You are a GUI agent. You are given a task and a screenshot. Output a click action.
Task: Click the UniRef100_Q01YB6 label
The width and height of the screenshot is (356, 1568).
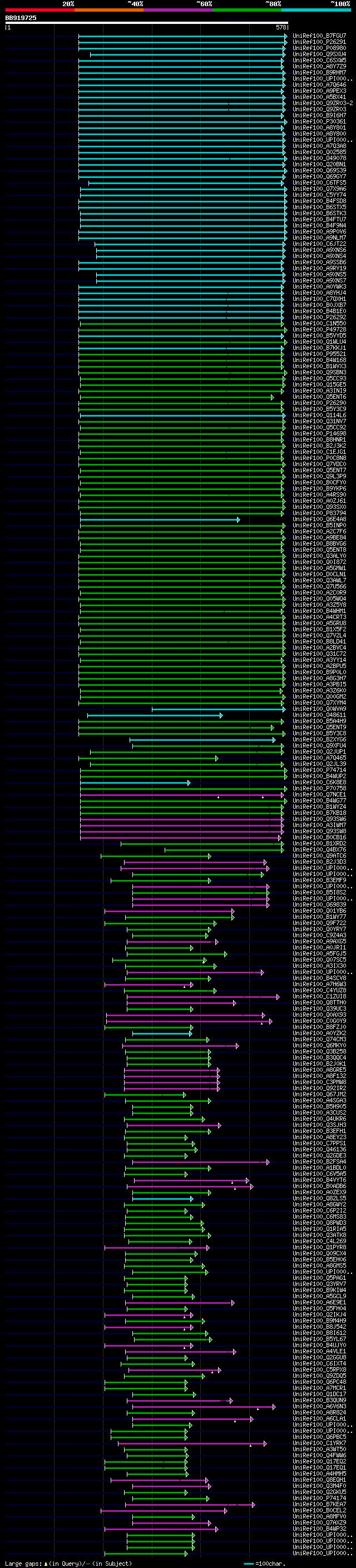click(319, 911)
